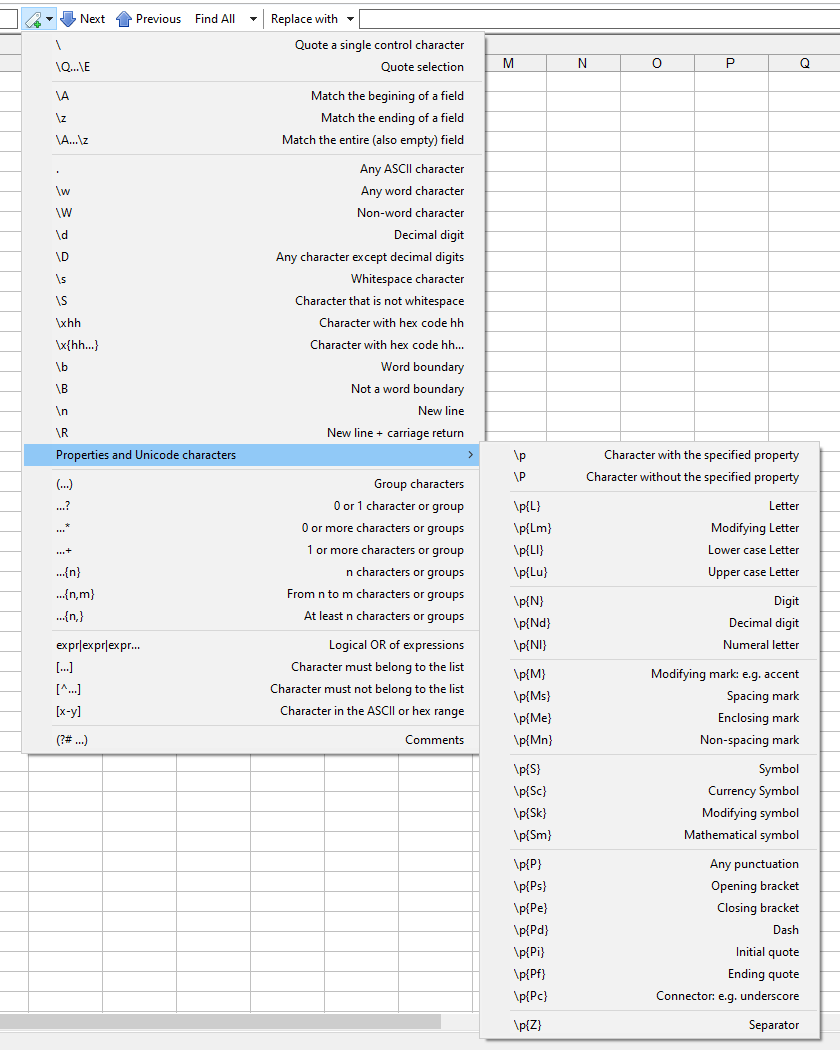The height and width of the screenshot is (1050, 840).
Task: Click inside the Replace with text field
Action: point(598,19)
